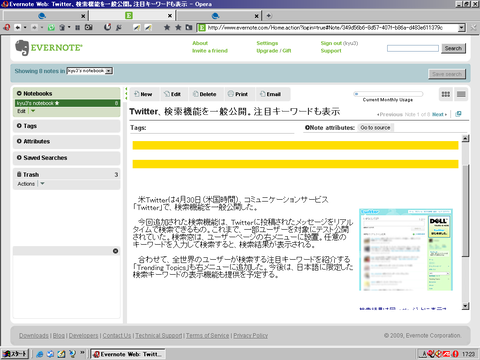Open the Downloads footer link
The height and width of the screenshot is (360, 480).
34,335
